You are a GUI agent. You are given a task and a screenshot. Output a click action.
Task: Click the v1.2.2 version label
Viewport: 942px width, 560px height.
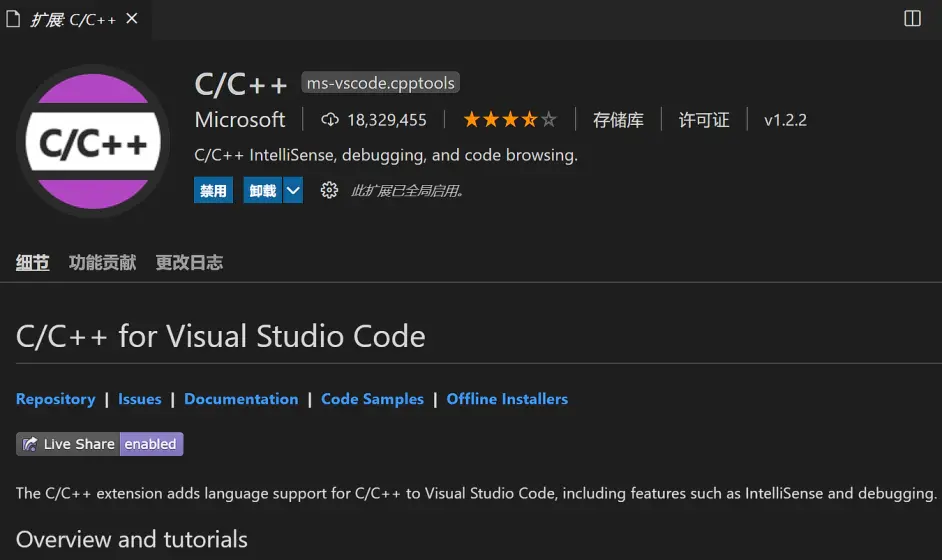click(785, 120)
